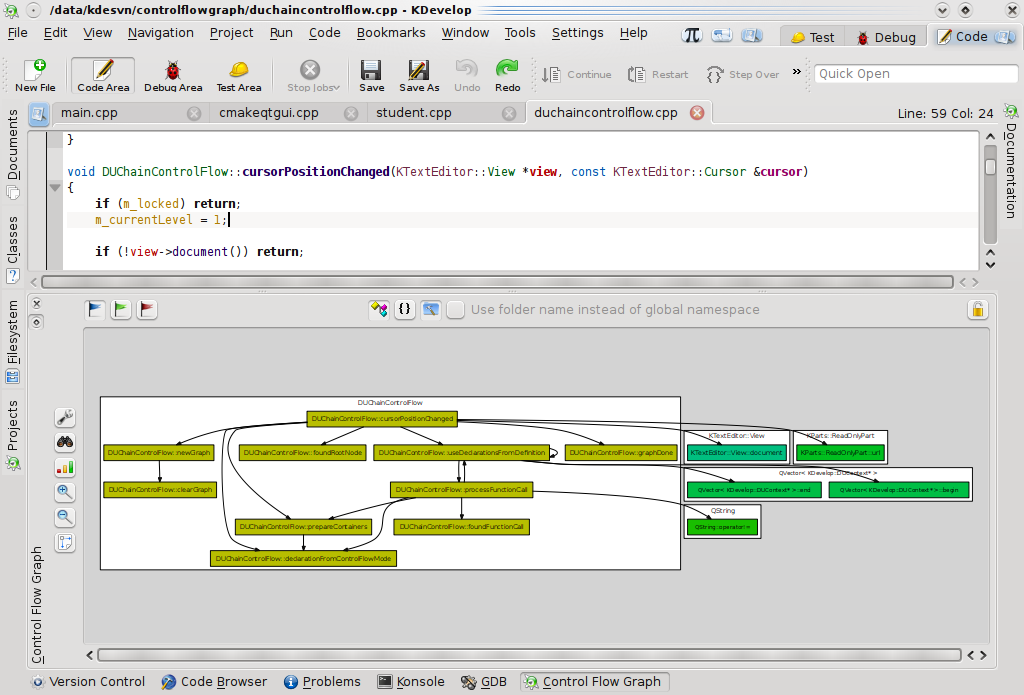The height and width of the screenshot is (695, 1024).
Task: Open the Problems panel at the bottom
Action: pyautogui.click(x=322, y=681)
